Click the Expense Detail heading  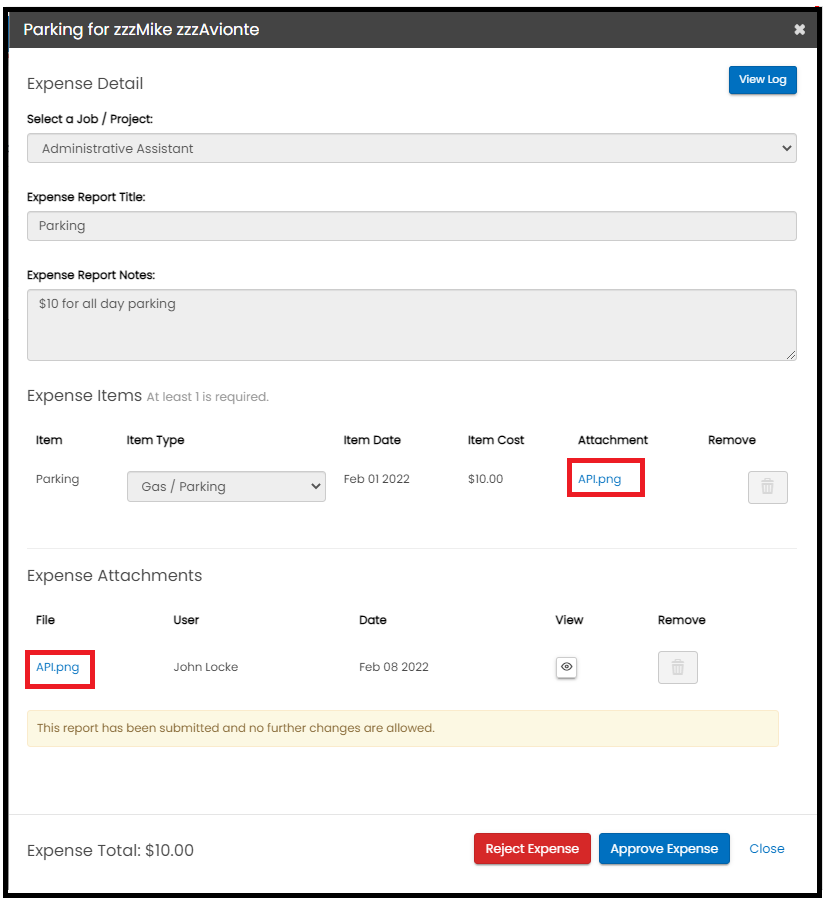tap(85, 84)
